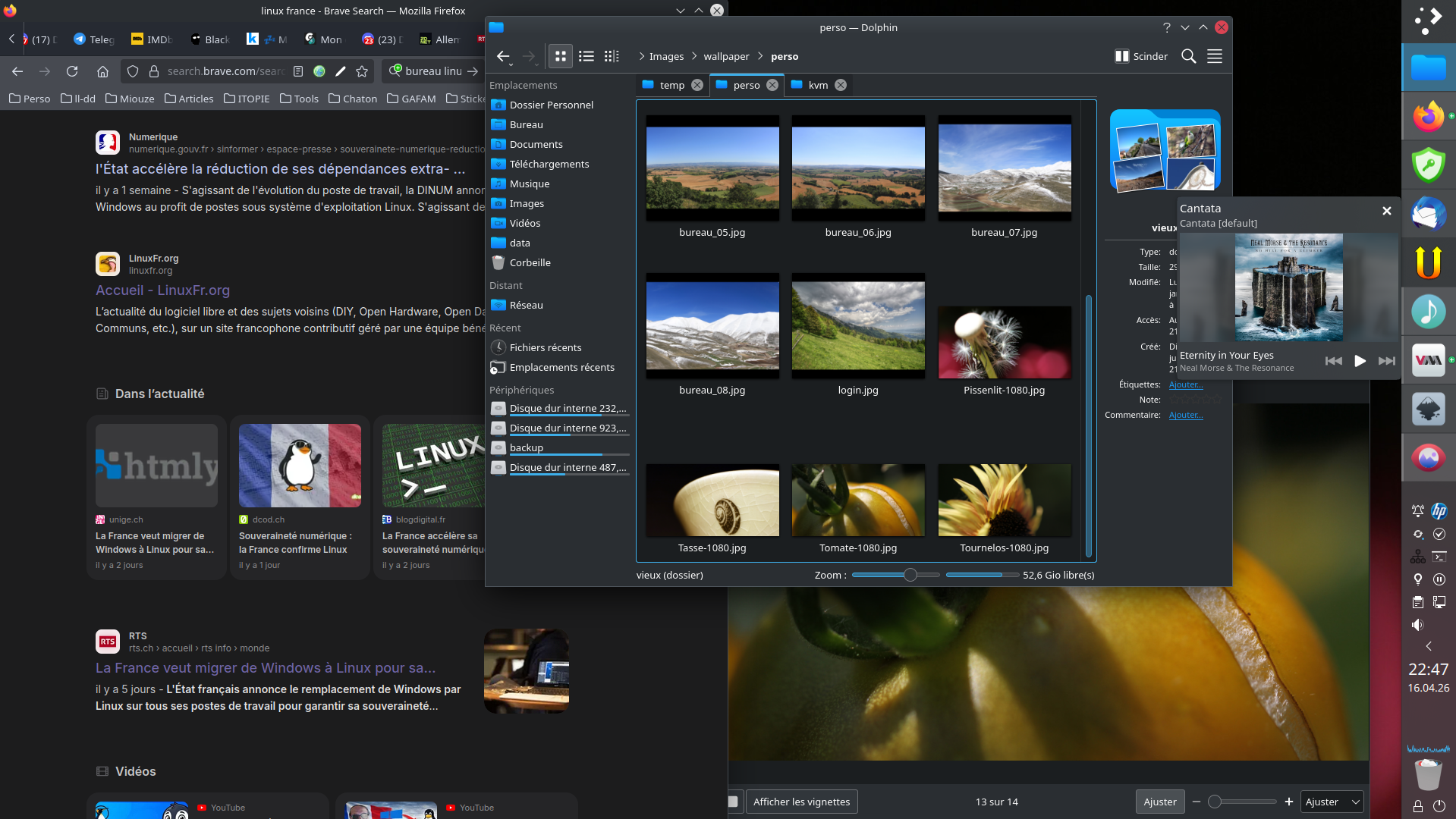The width and height of the screenshot is (1456, 819).
Task: Adjust the Dolphin Zoom slider handle
Action: [910, 575]
